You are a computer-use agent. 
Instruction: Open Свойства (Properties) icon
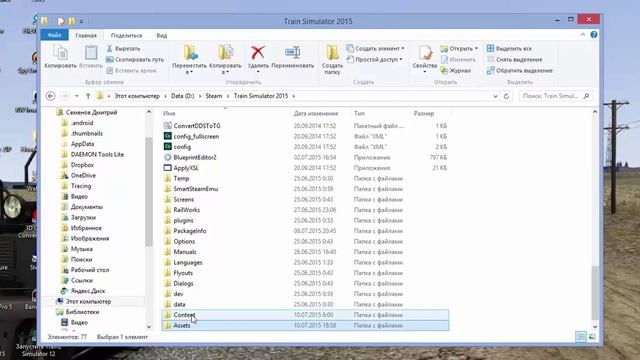(425, 53)
